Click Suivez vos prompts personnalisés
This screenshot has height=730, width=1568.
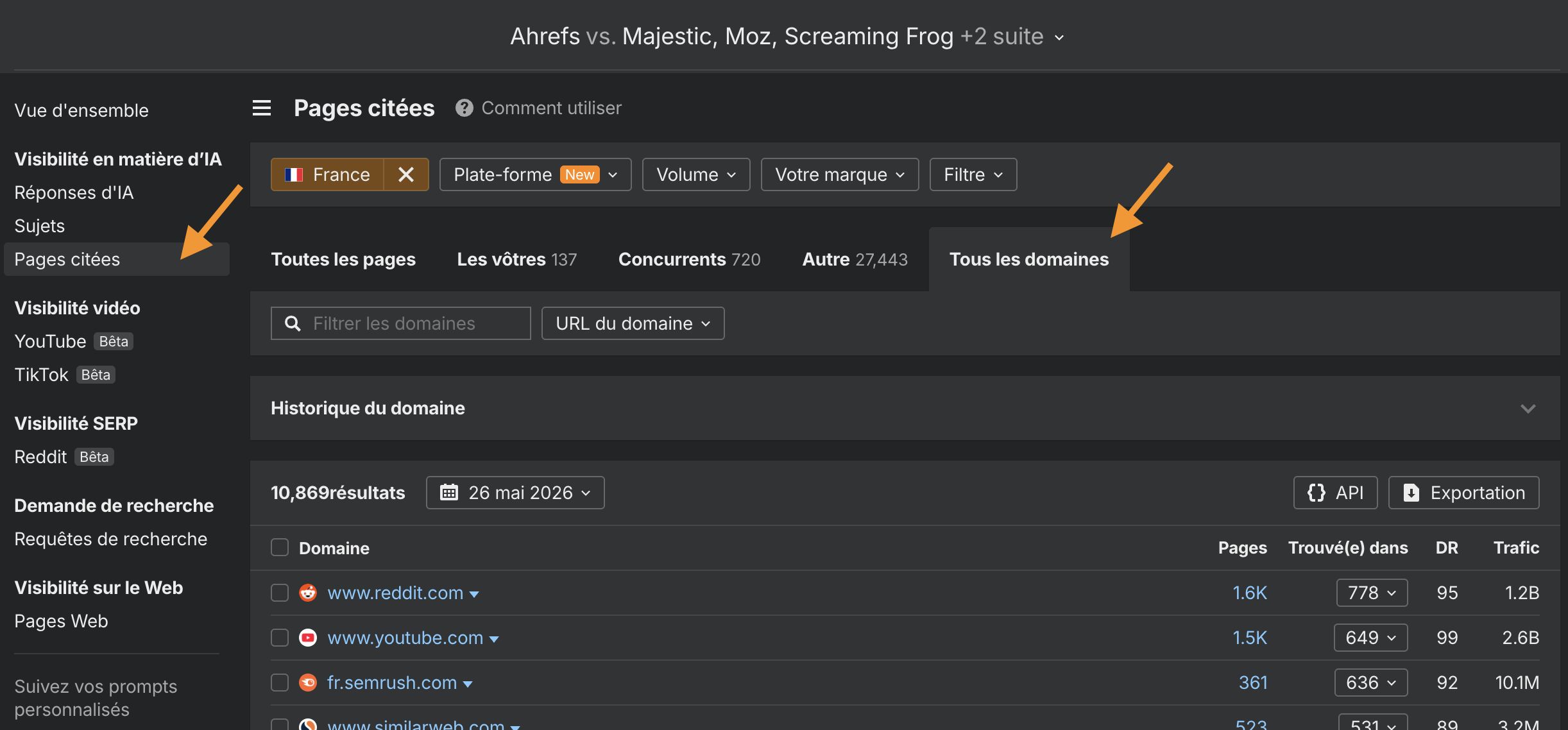click(96, 698)
